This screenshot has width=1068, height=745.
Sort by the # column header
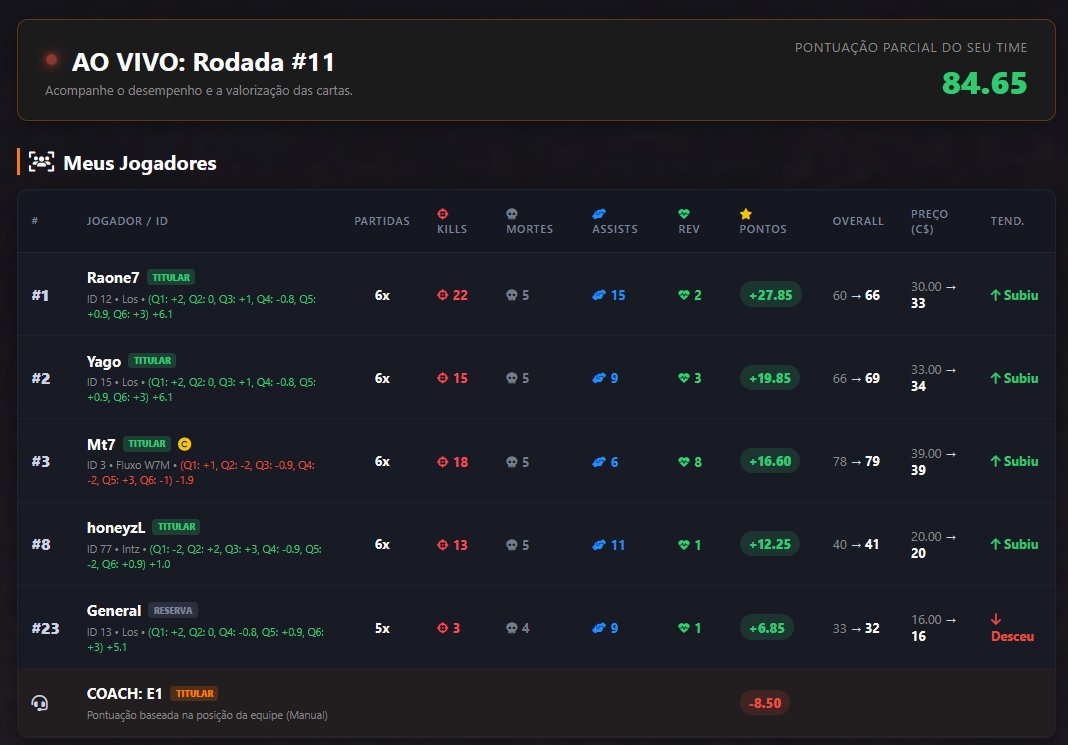(x=35, y=221)
